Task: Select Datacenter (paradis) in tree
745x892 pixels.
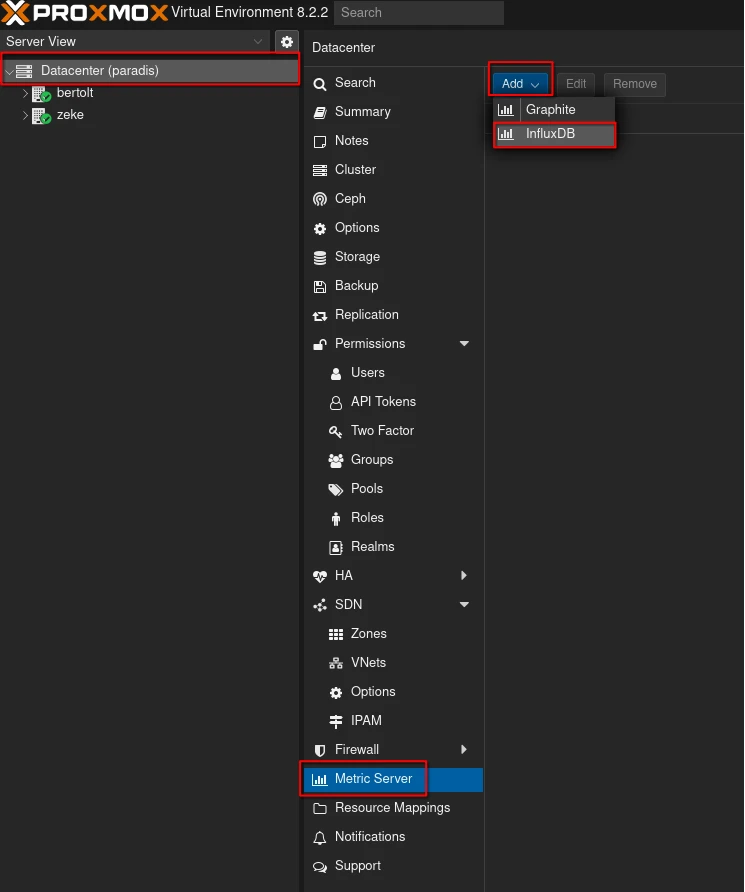Action: (x=99, y=71)
